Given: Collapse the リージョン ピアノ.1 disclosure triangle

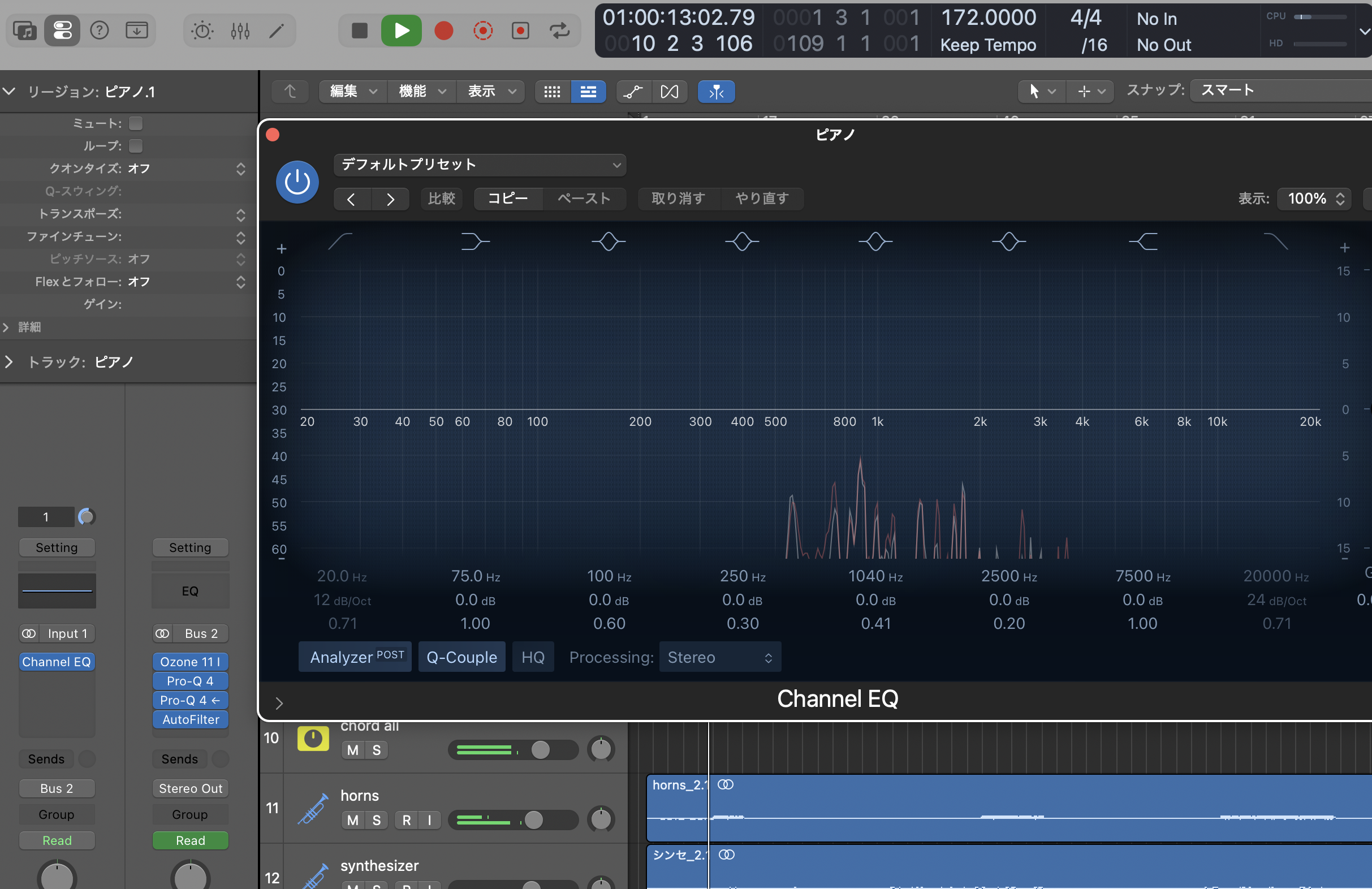Looking at the screenshot, I should pyautogui.click(x=8, y=91).
